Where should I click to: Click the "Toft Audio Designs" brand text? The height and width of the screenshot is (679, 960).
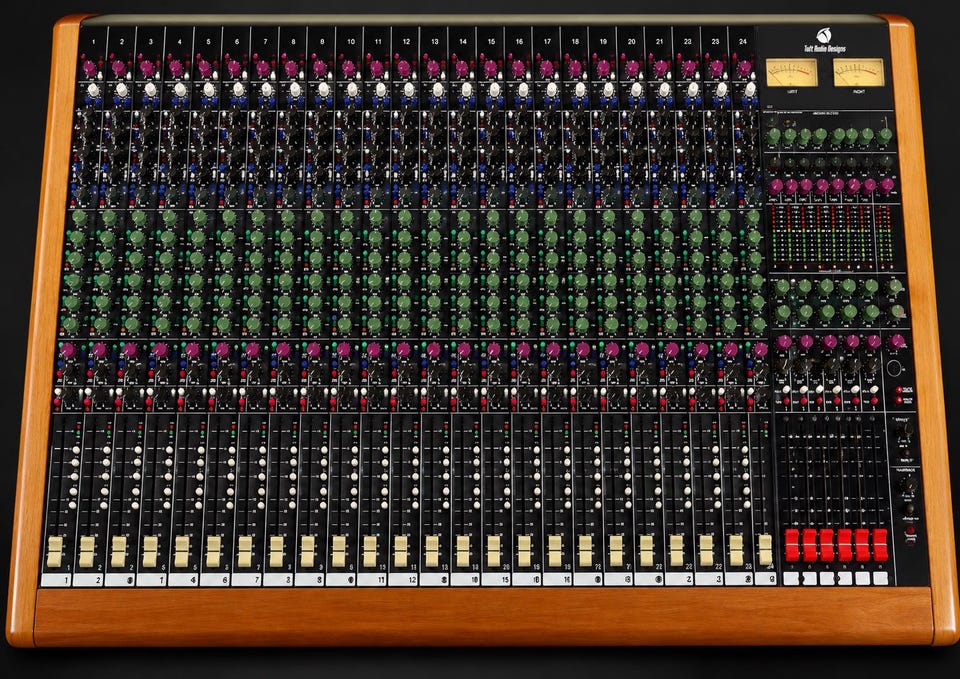tap(824, 48)
